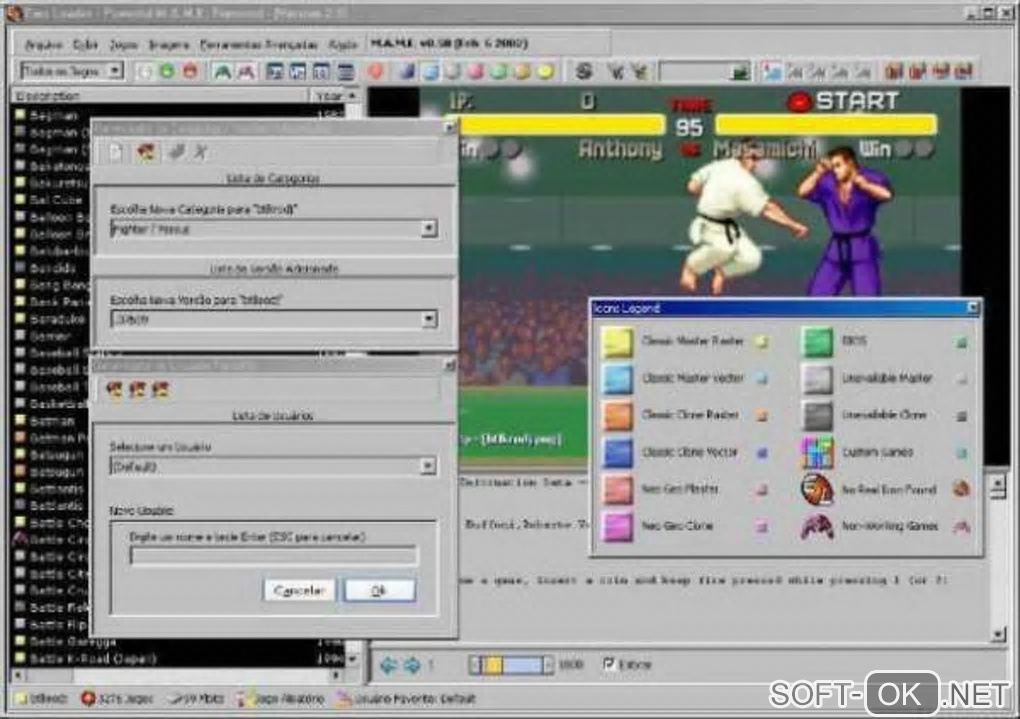Close the Icons Legend window
This screenshot has height=719, width=1020.
973,308
